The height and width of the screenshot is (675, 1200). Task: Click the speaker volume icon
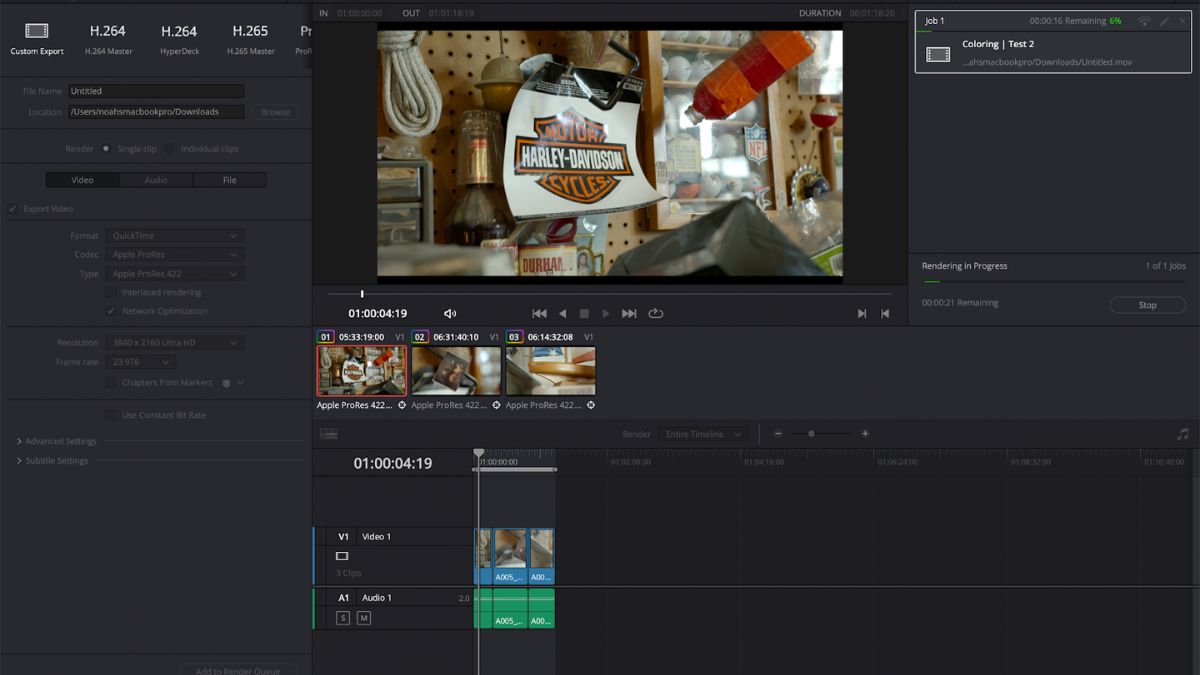click(x=450, y=313)
